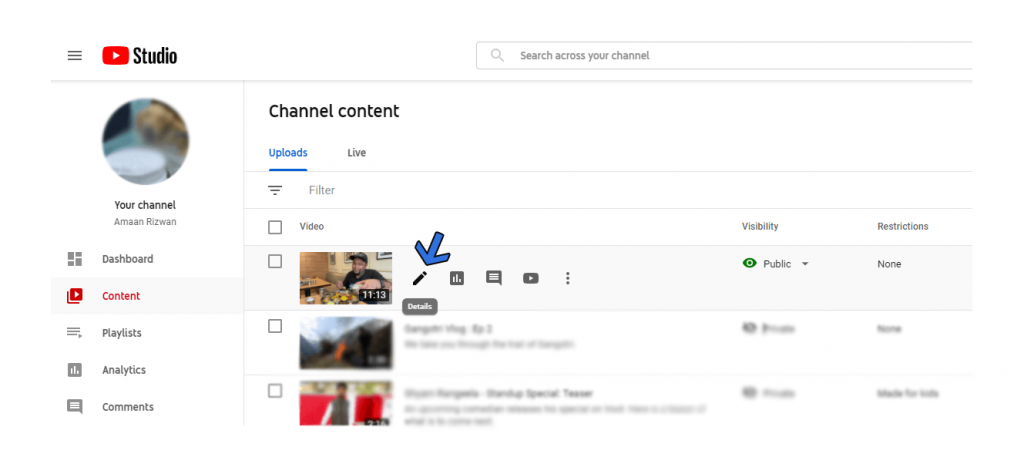Check the box for the Gangotri Vlog video
Image resolution: width=1024 pixels, height=457 pixels.
[276, 326]
